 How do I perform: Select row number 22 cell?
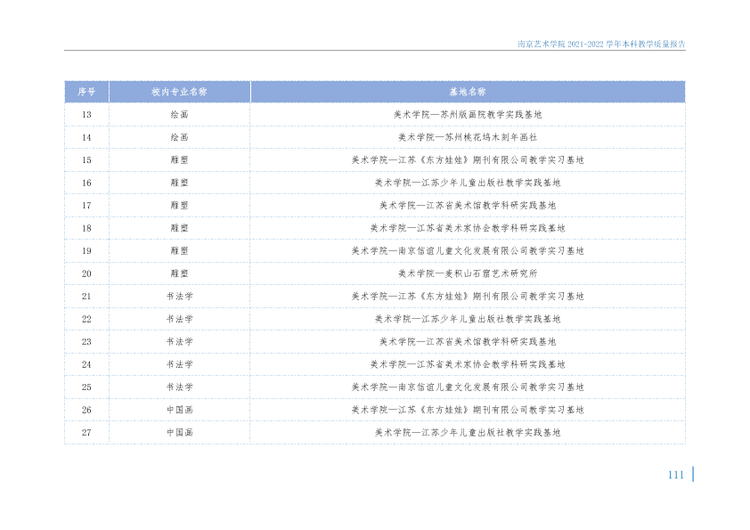tap(87, 319)
